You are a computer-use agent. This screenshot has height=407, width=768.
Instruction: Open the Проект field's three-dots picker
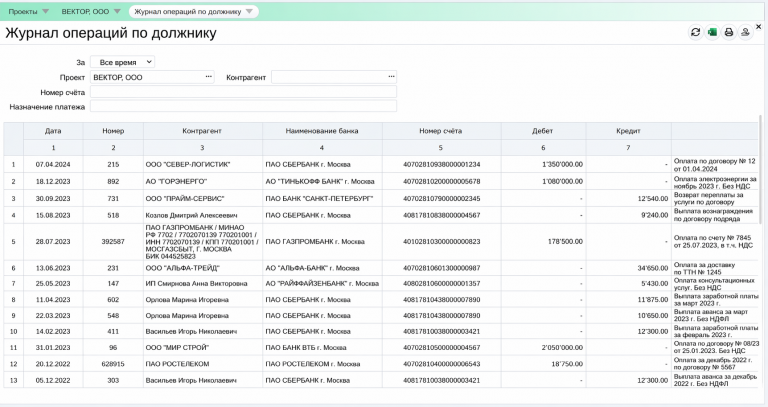[x=209, y=77]
